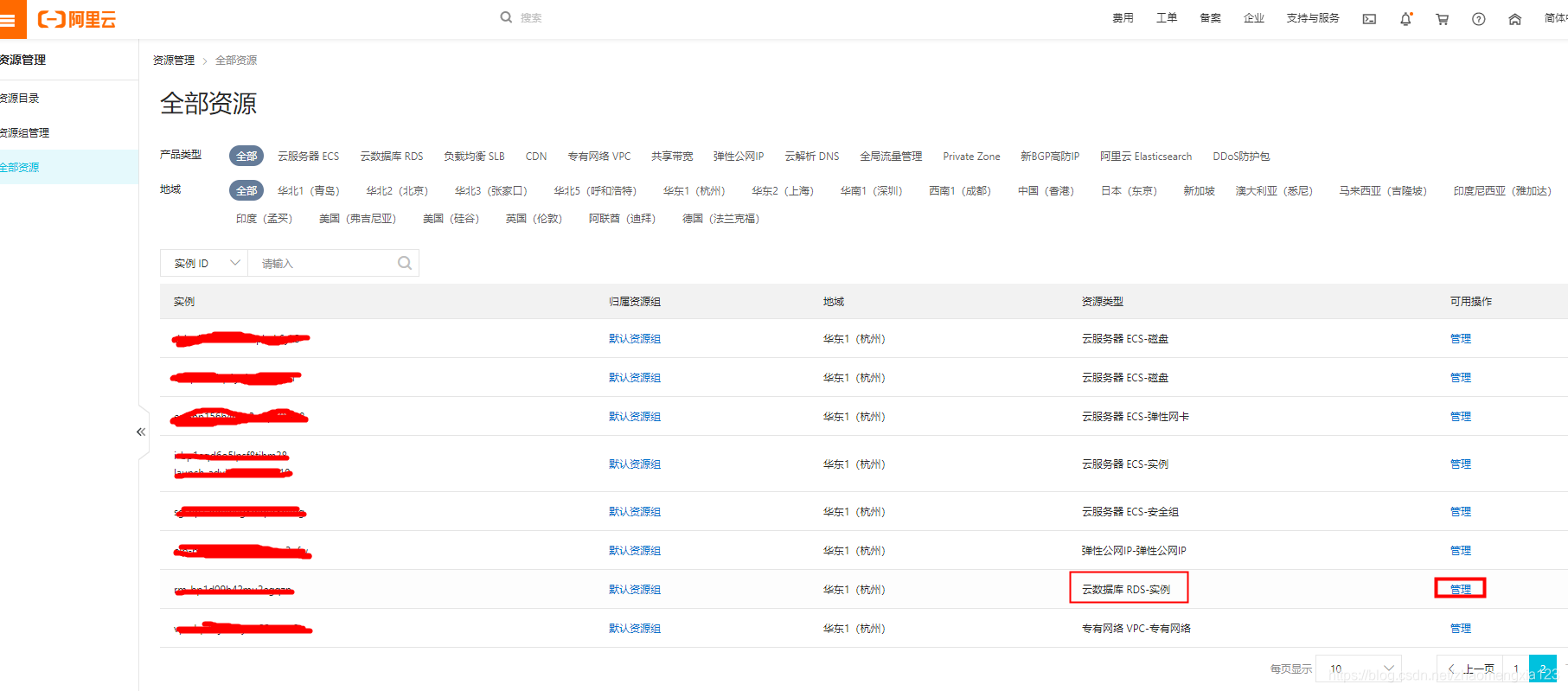1568x691 pixels.
Task: Filter by 共享带宽 product type
Action: [672, 157]
